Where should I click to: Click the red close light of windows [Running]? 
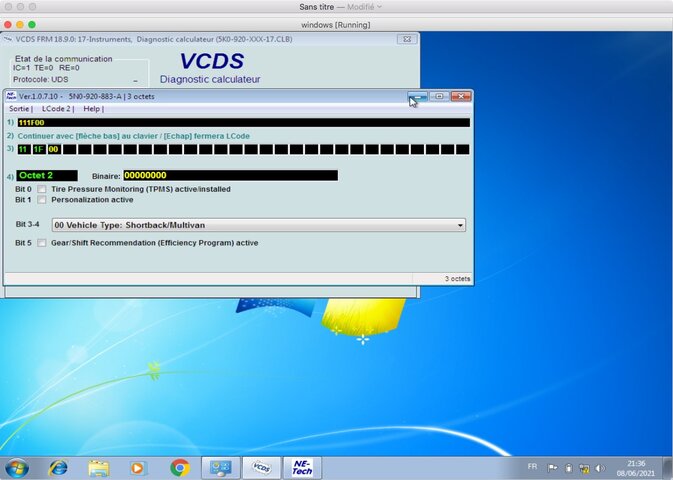(x=8, y=24)
